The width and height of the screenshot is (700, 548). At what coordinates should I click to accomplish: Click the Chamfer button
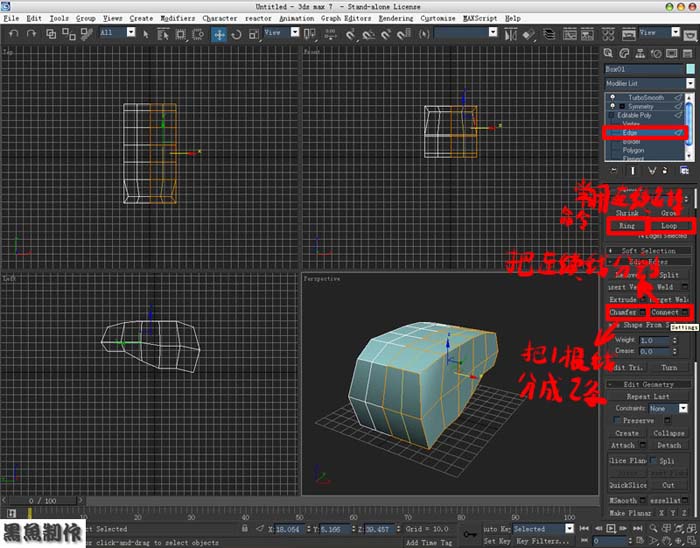coord(623,312)
